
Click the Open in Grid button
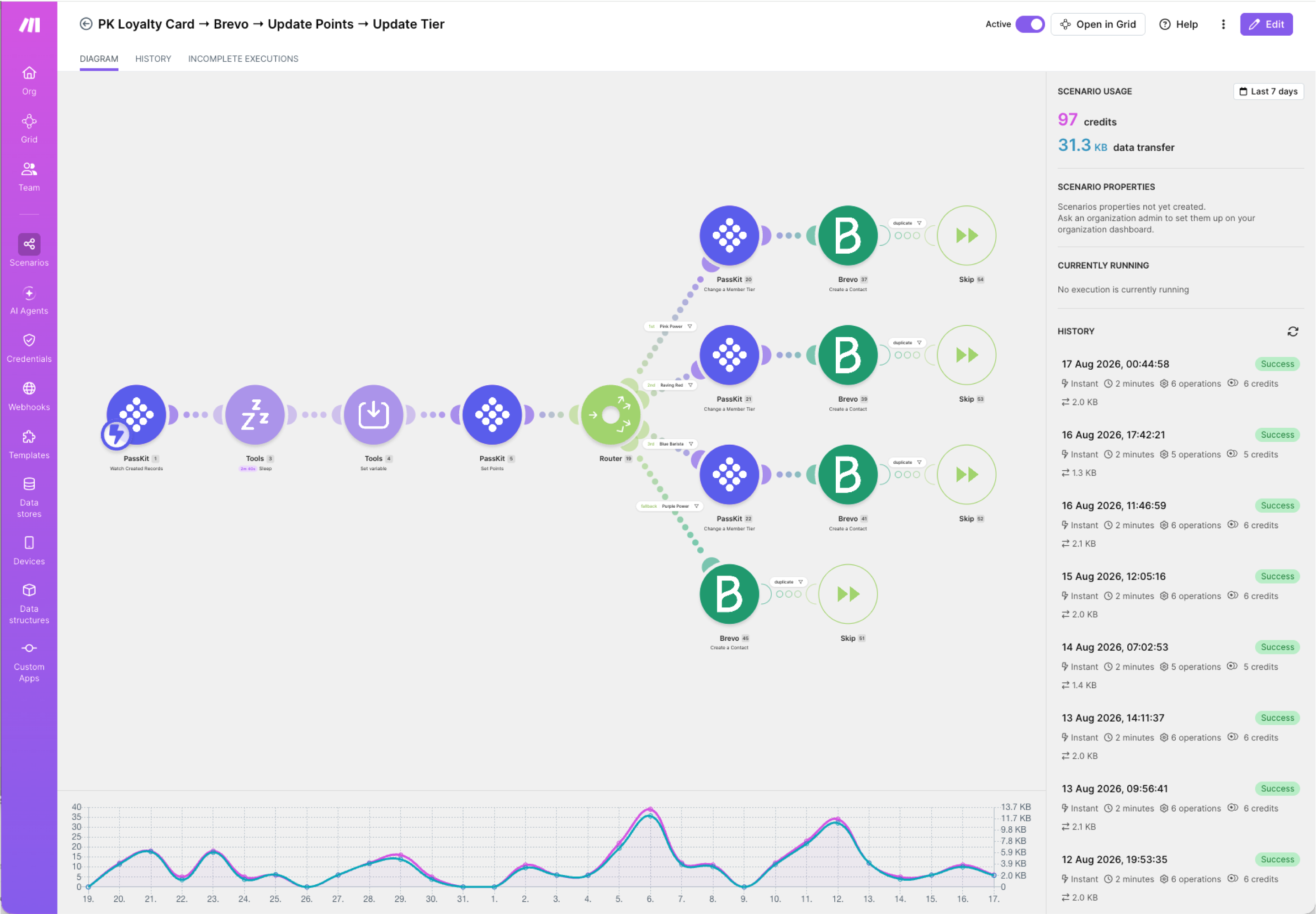(1097, 24)
